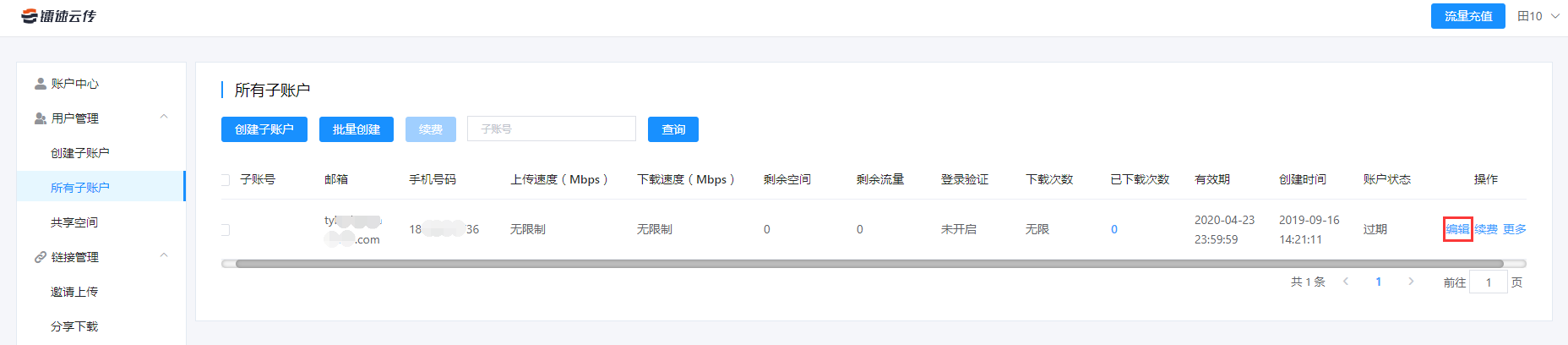
Task: Go to next page arrow
Action: [1411, 282]
